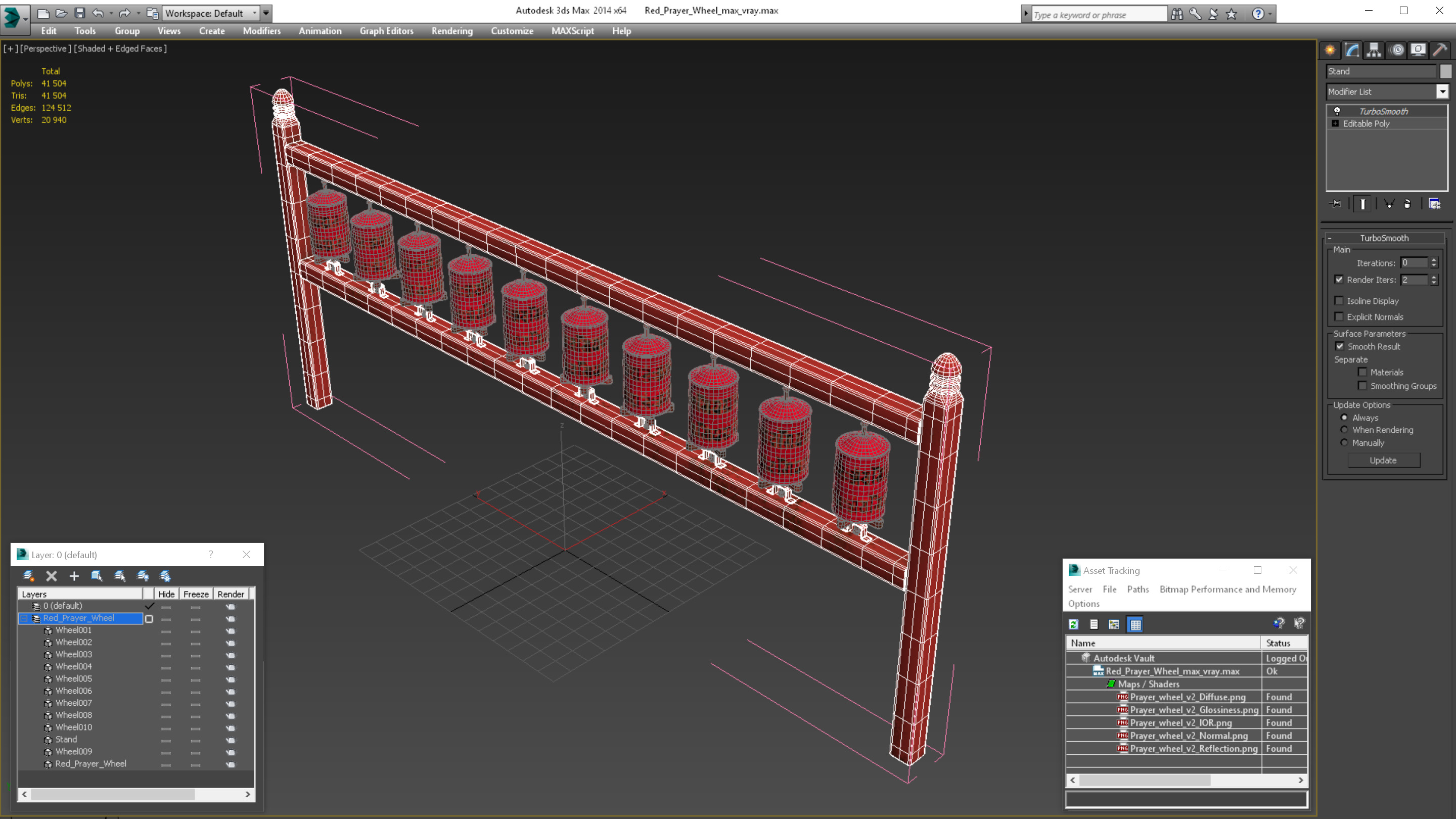
Task: Click the TurboSmooth Update button
Action: click(1383, 460)
